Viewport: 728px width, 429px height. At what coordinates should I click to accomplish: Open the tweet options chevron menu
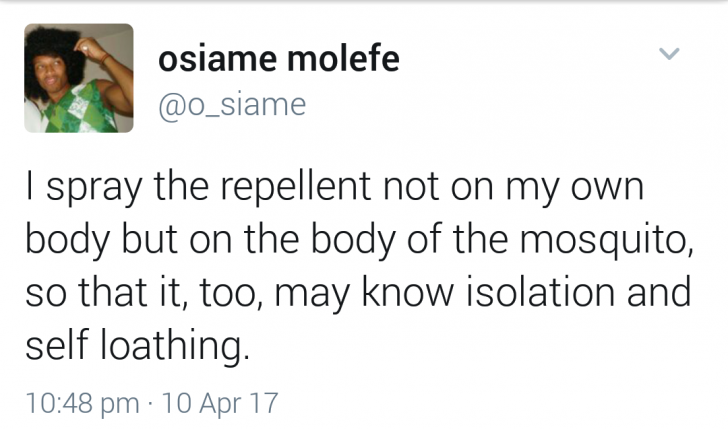[670, 54]
